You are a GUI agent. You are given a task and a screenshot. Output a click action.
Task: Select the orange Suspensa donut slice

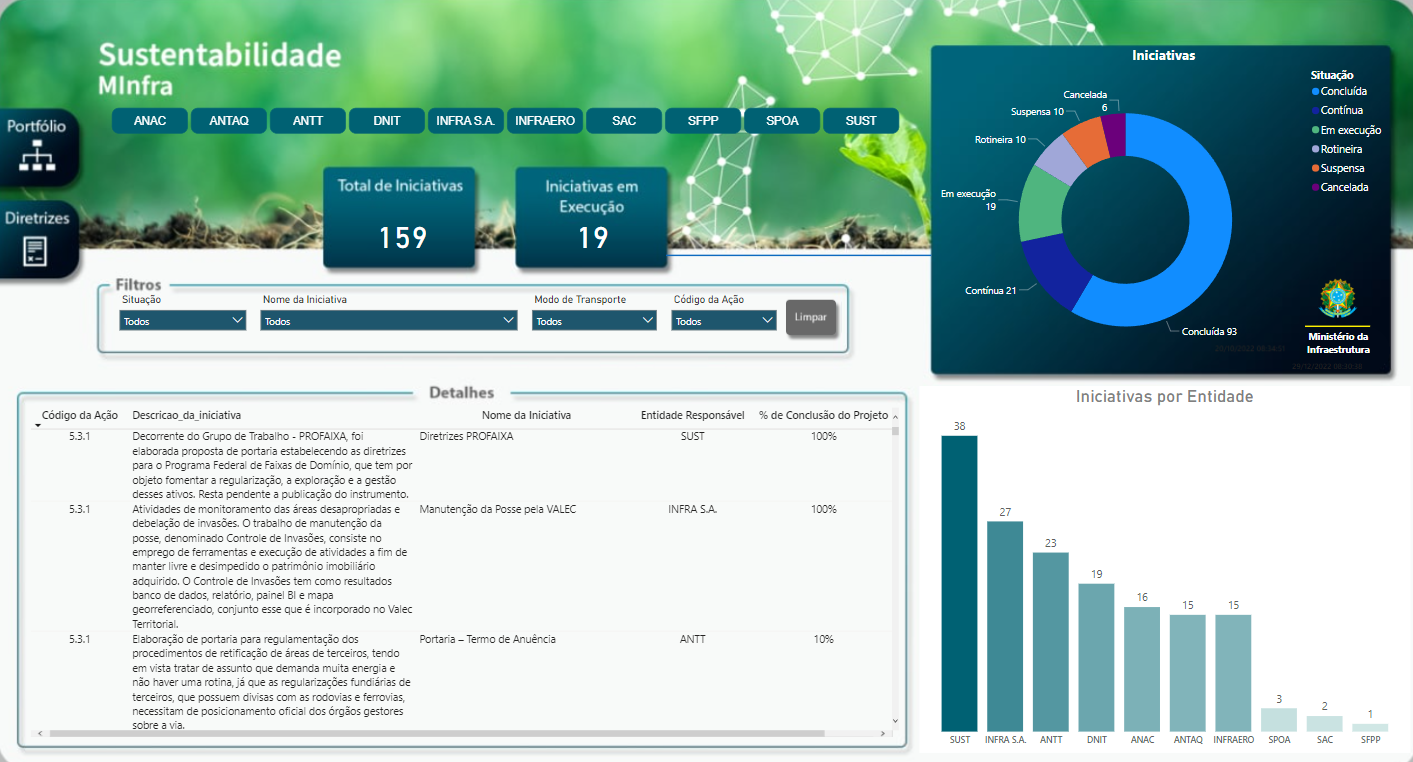point(1081,139)
